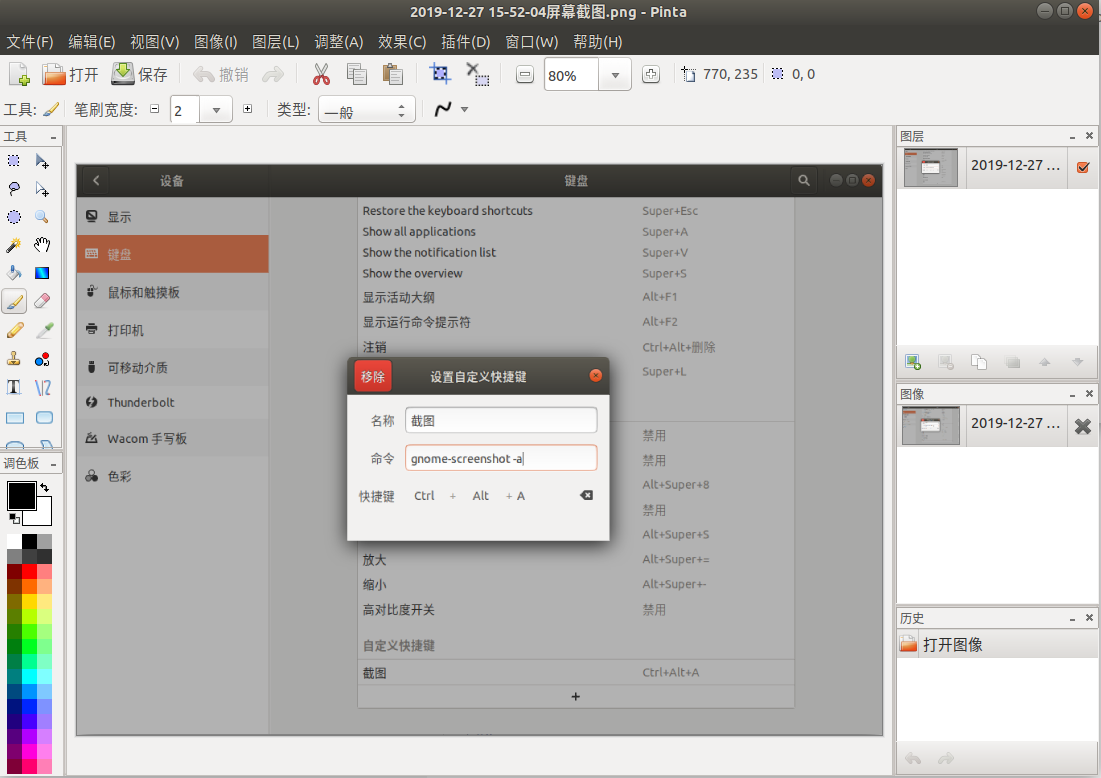Open the zoom percentage dropdown
The width and height of the screenshot is (1101, 778).
tap(615, 75)
